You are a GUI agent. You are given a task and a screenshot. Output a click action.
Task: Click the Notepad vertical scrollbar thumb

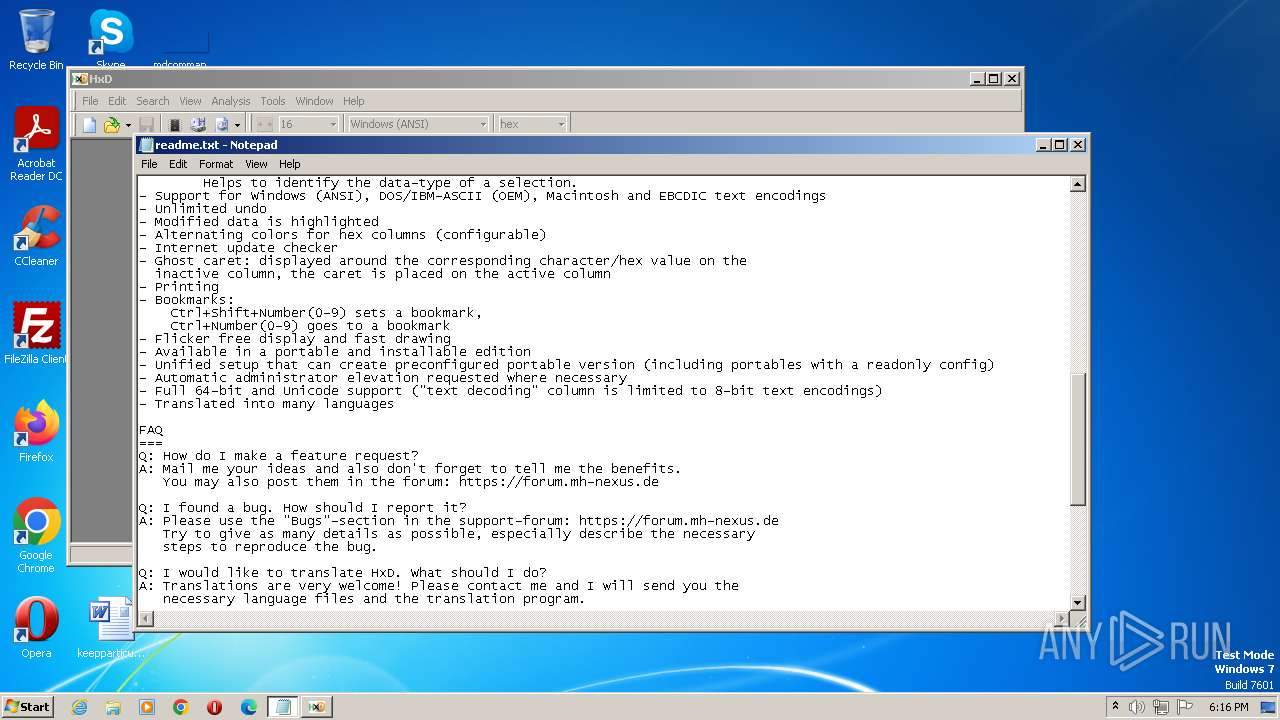tap(1078, 439)
